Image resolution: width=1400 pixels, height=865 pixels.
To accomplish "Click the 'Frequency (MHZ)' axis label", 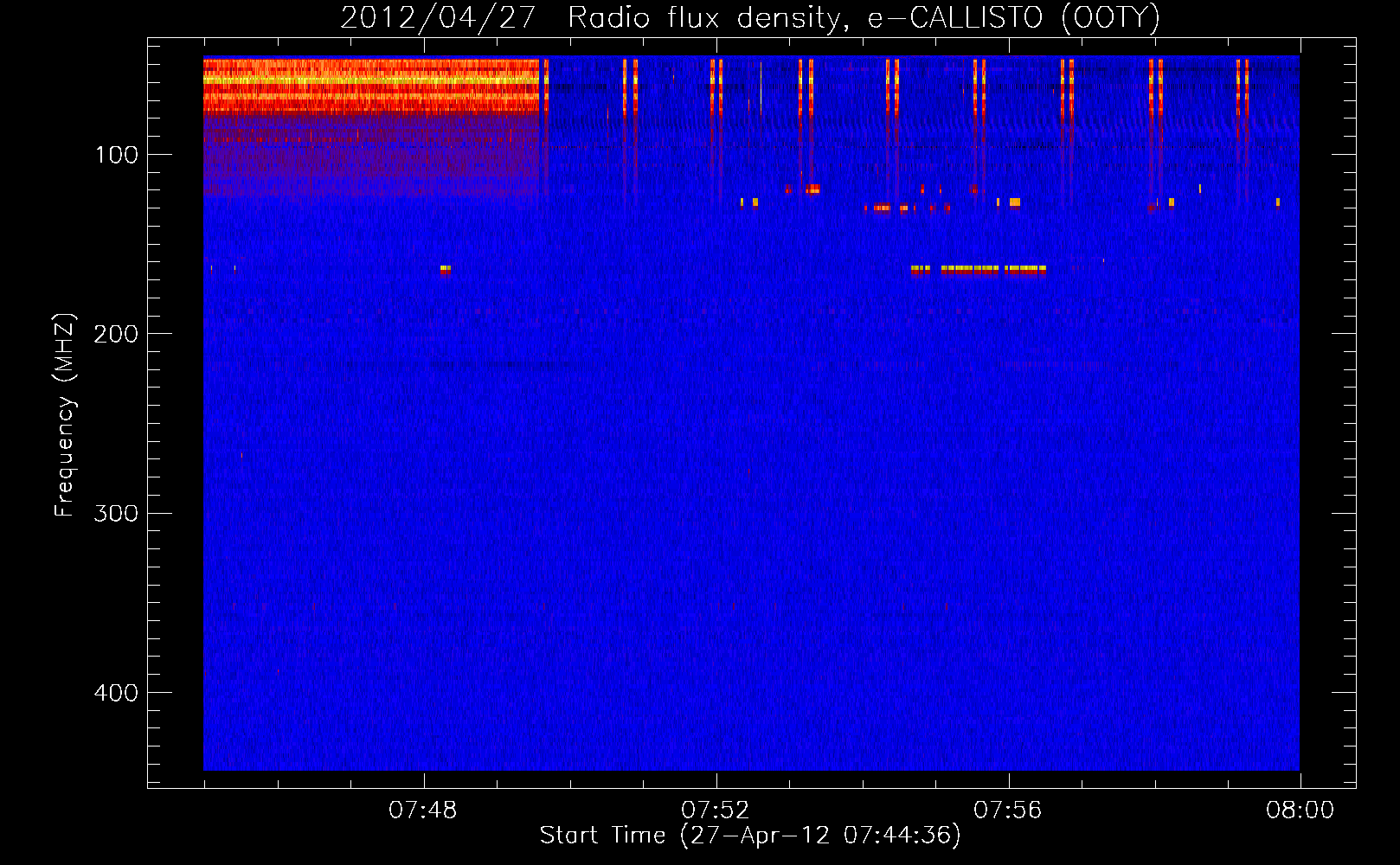I will coord(65,415).
